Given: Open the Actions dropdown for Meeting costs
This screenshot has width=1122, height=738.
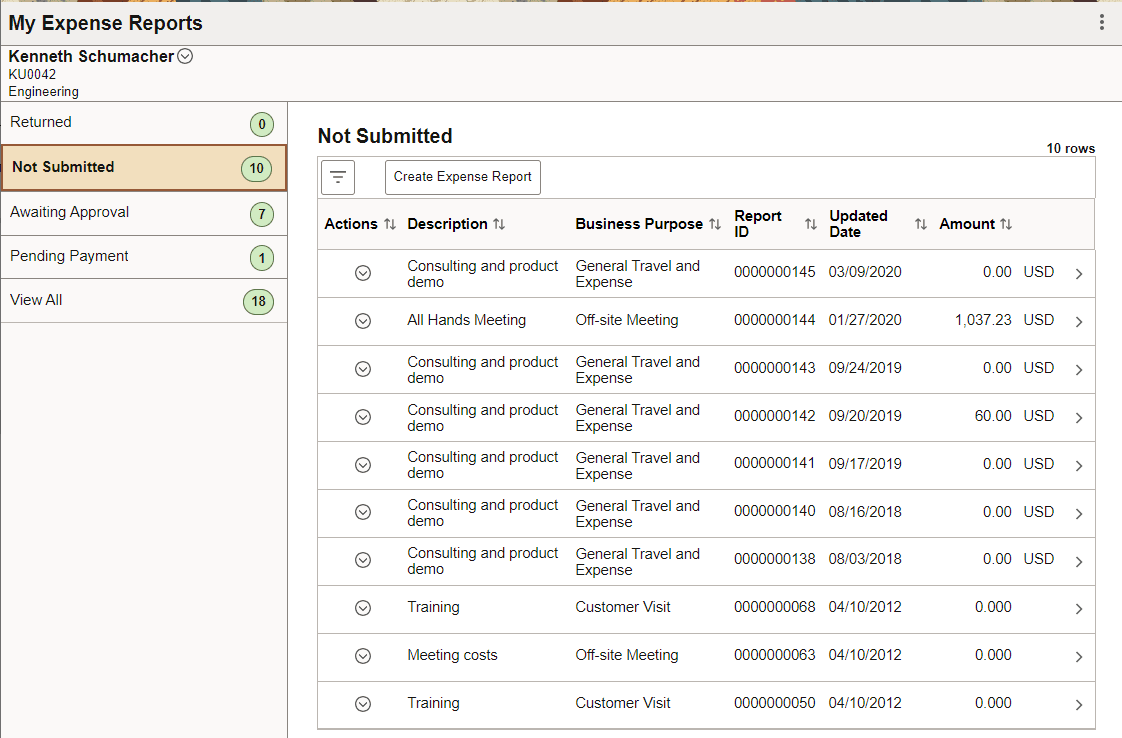Looking at the screenshot, I should click(363, 655).
